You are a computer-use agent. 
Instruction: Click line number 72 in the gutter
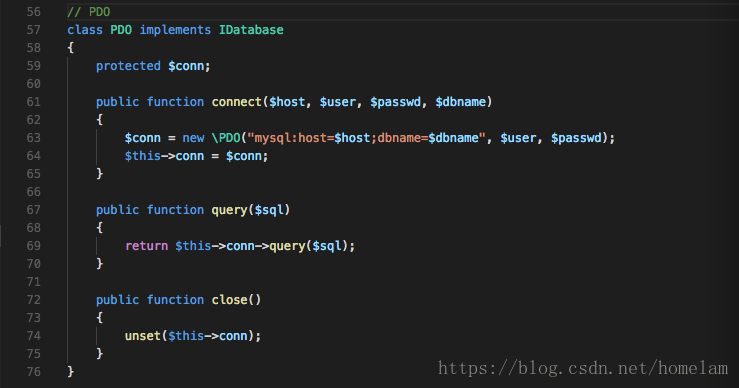click(x=33, y=300)
